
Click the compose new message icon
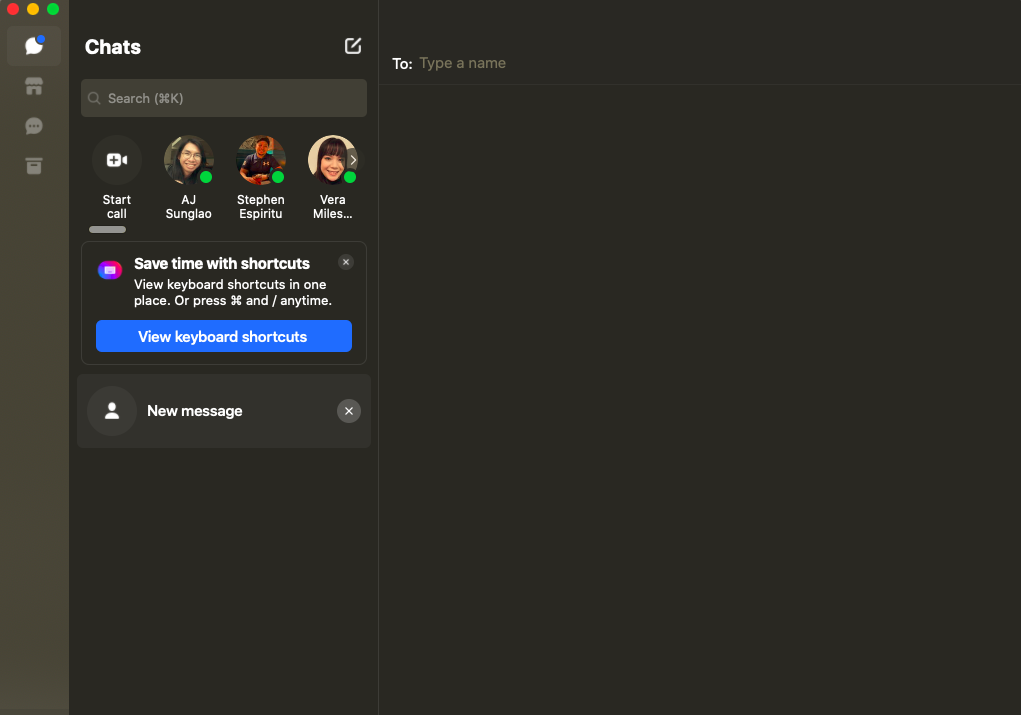pyautogui.click(x=353, y=46)
